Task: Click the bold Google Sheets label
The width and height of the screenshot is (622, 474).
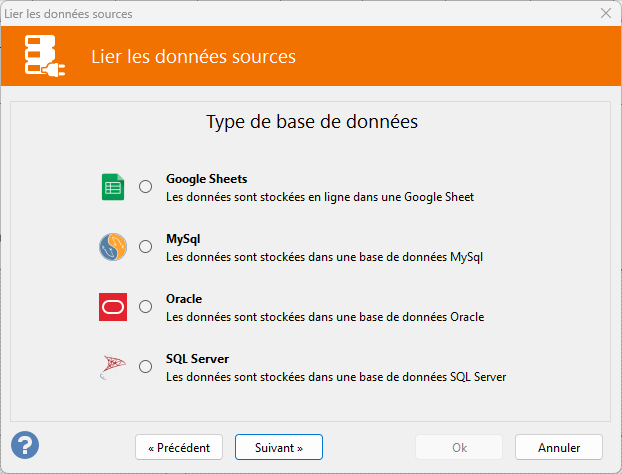Action: 207,179
